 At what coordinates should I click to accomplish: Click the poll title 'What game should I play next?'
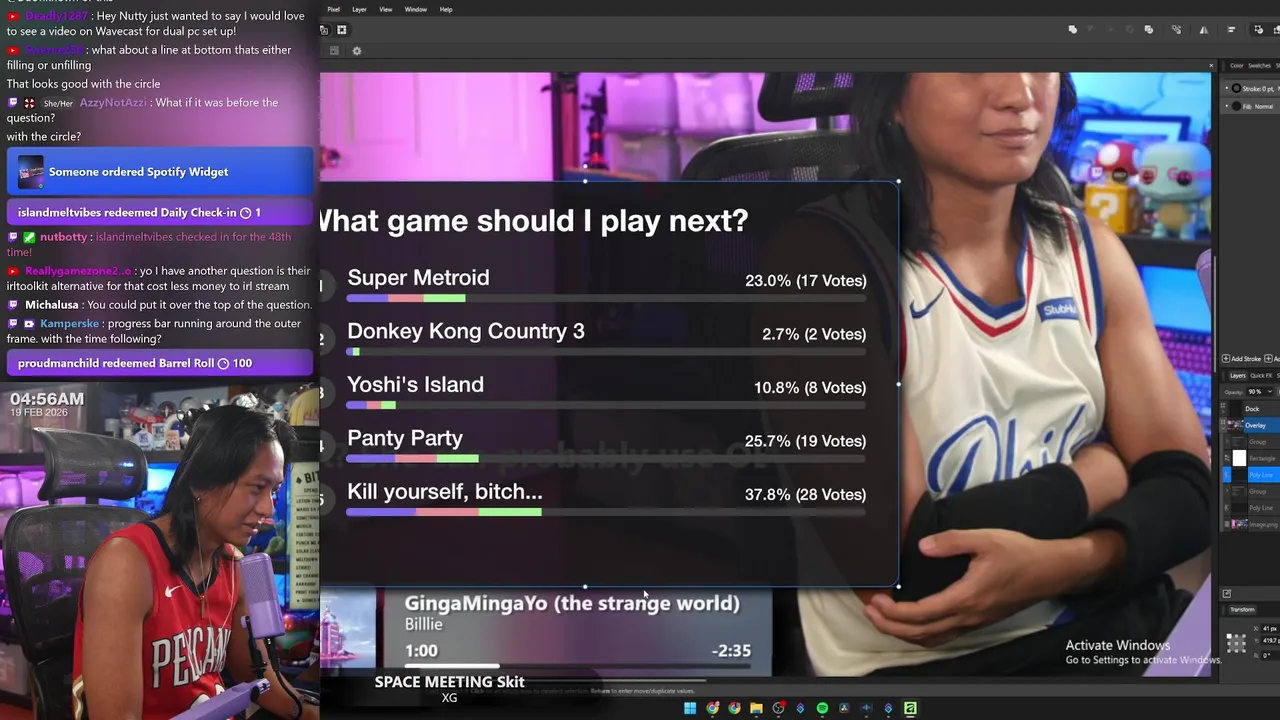(x=533, y=221)
